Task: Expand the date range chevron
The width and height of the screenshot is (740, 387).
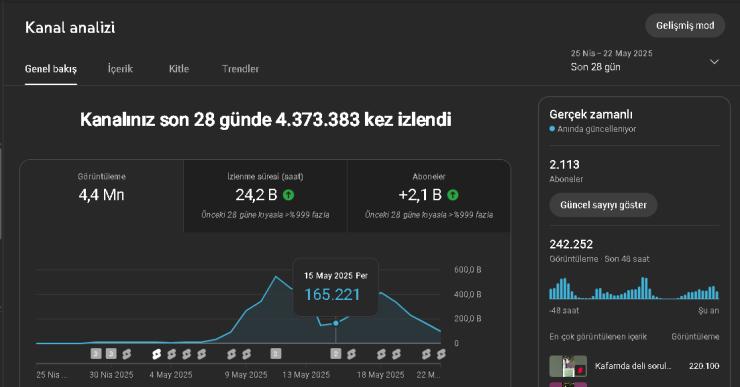Action: click(714, 62)
